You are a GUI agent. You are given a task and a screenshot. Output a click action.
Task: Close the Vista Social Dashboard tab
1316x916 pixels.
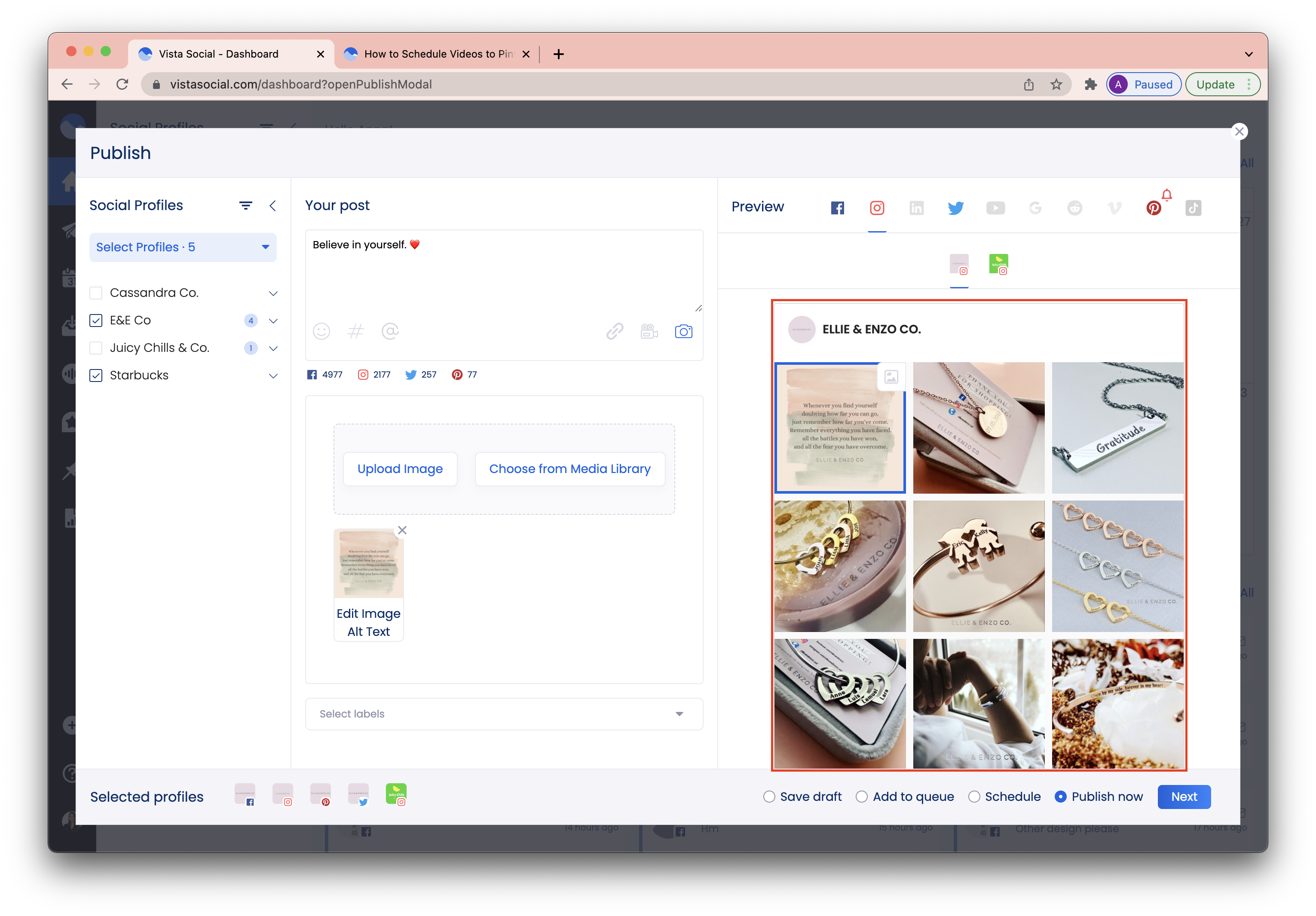coord(320,55)
